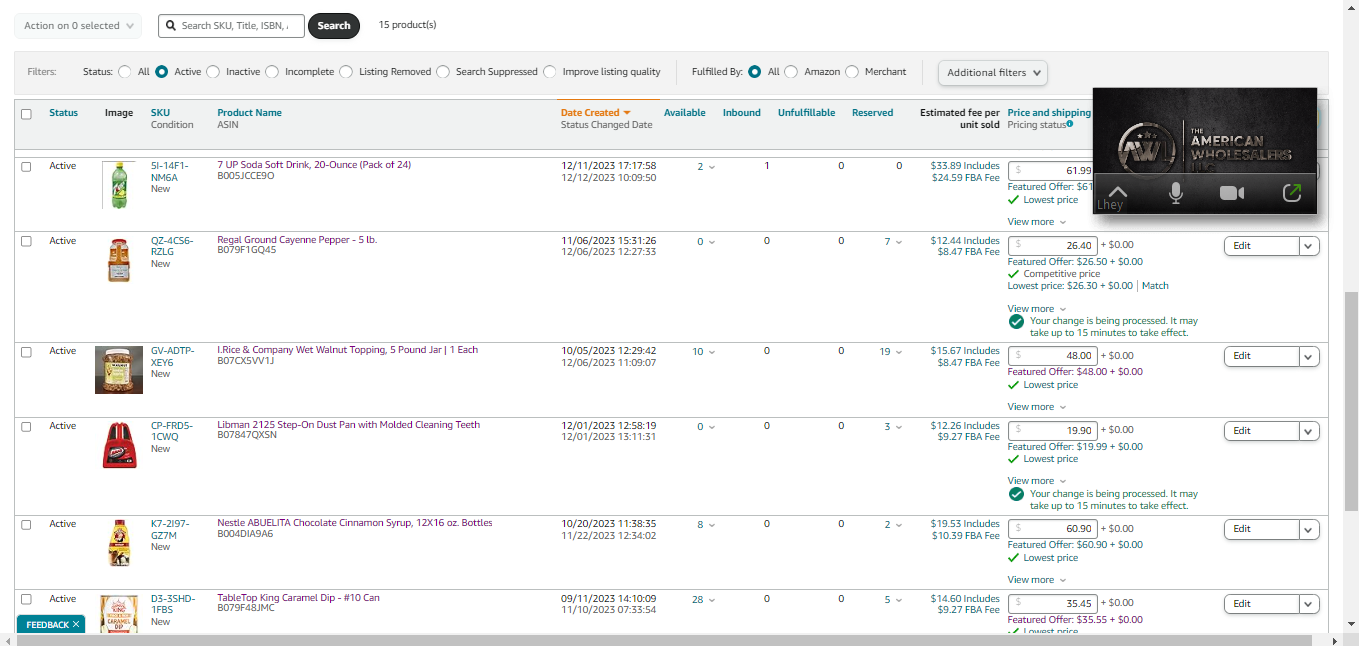Close the Feedback tab
The height and width of the screenshot is (646, 1359).
pyautogui.click(x=76, y=625)
